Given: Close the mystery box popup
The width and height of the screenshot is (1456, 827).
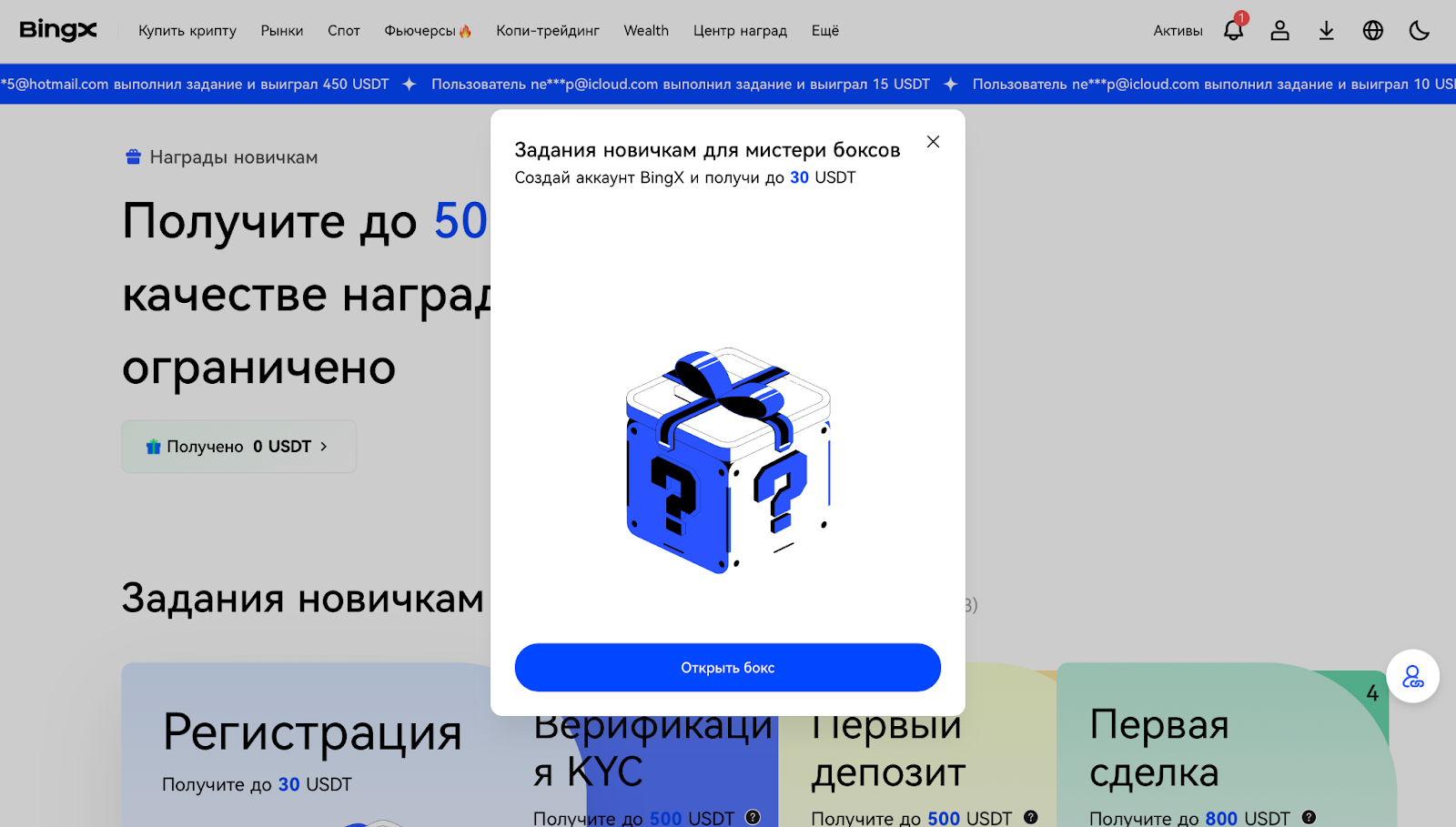Looking at the screenshot, I should [933, 142].
